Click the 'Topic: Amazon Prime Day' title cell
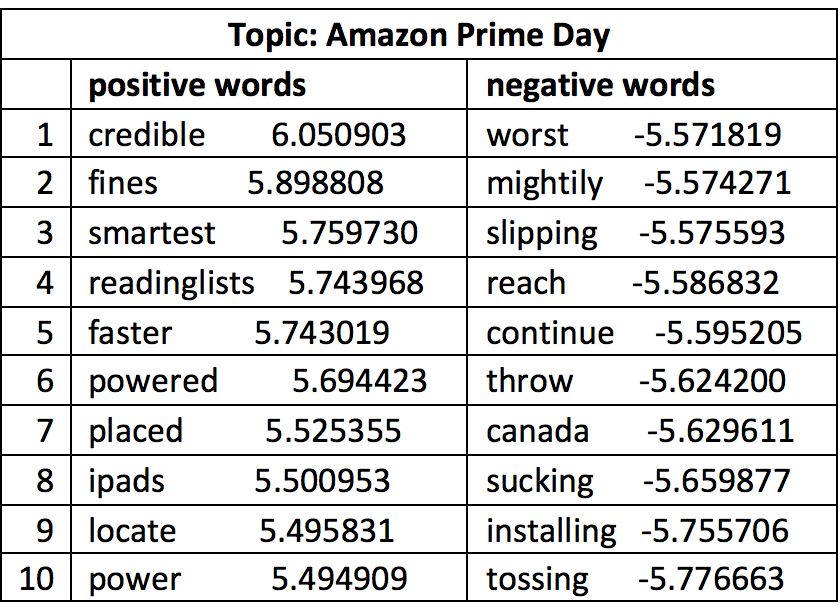Viewport: 840px width, 610px height. click(418, 35)
